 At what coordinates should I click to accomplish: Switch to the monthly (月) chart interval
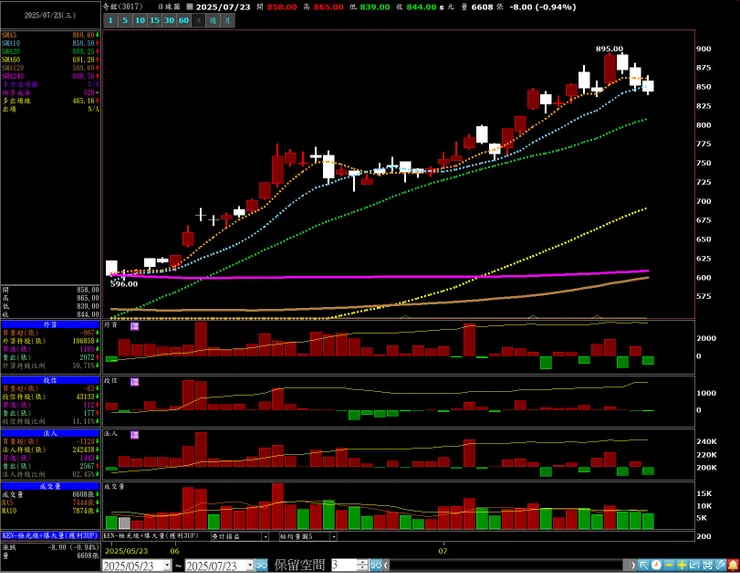pyautogui.click(x=228, y=21)
